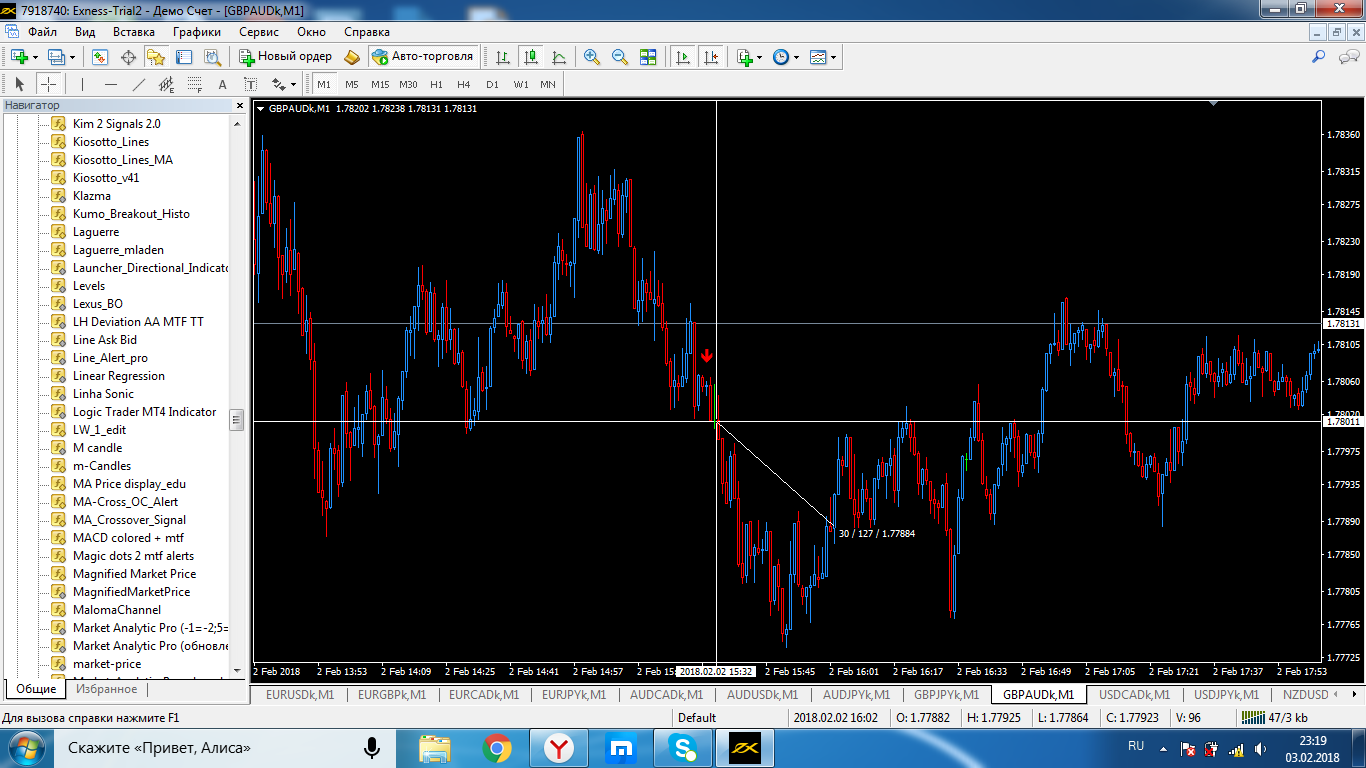Click the Новый ордер button

click(285, 57)
